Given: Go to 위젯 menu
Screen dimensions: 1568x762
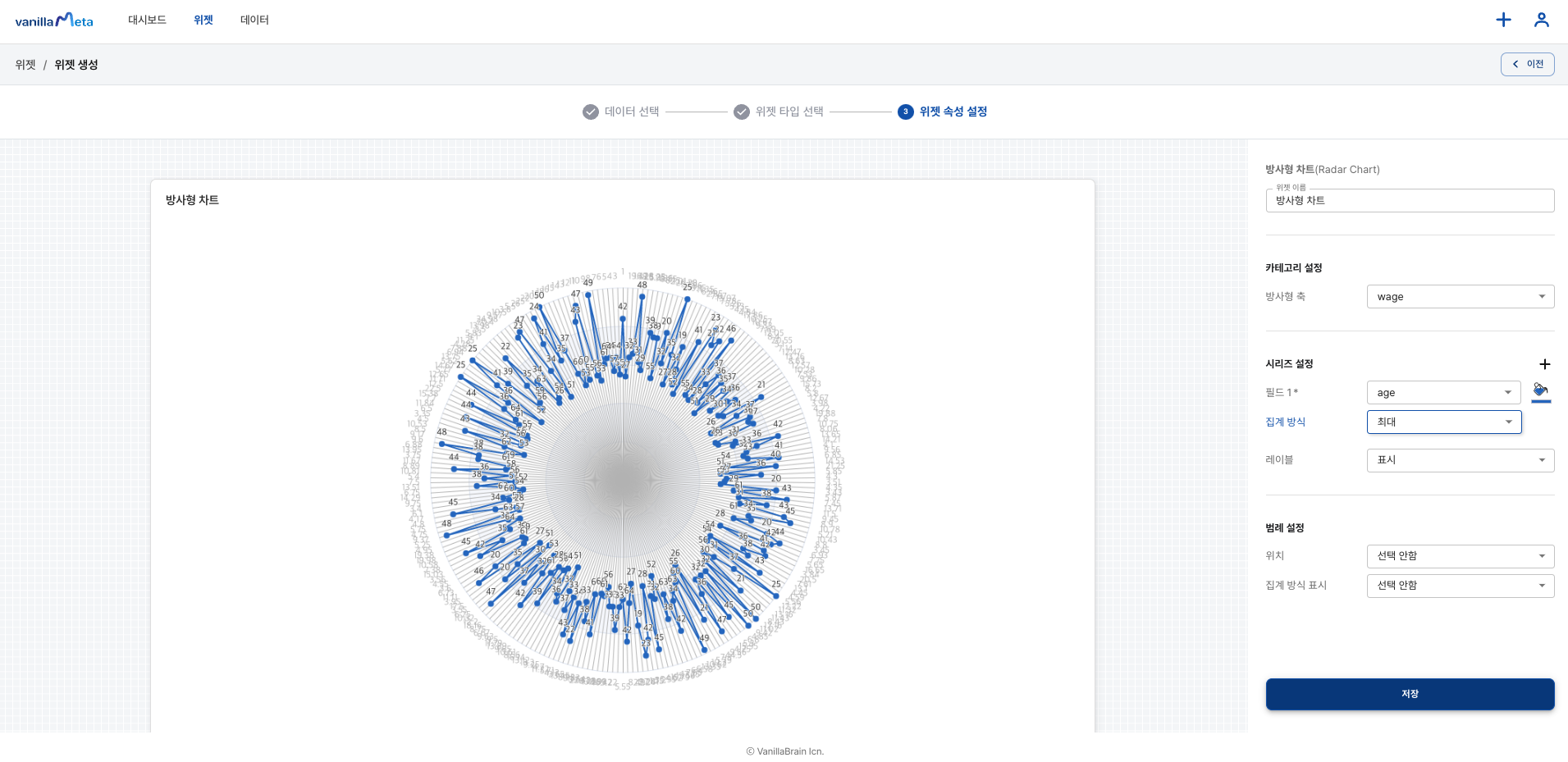Looking at the screenshot, I should (203, 20).
